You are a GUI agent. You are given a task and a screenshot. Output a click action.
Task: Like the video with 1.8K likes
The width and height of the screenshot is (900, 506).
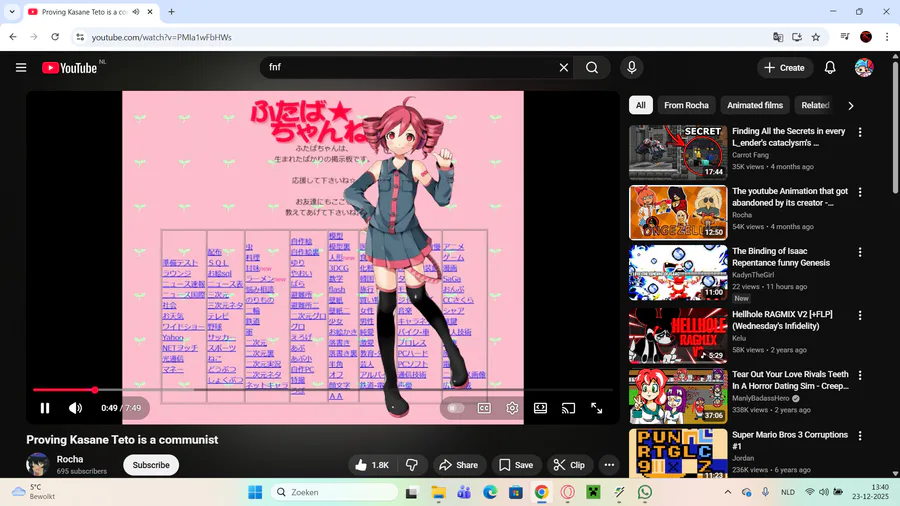point(372,465)
